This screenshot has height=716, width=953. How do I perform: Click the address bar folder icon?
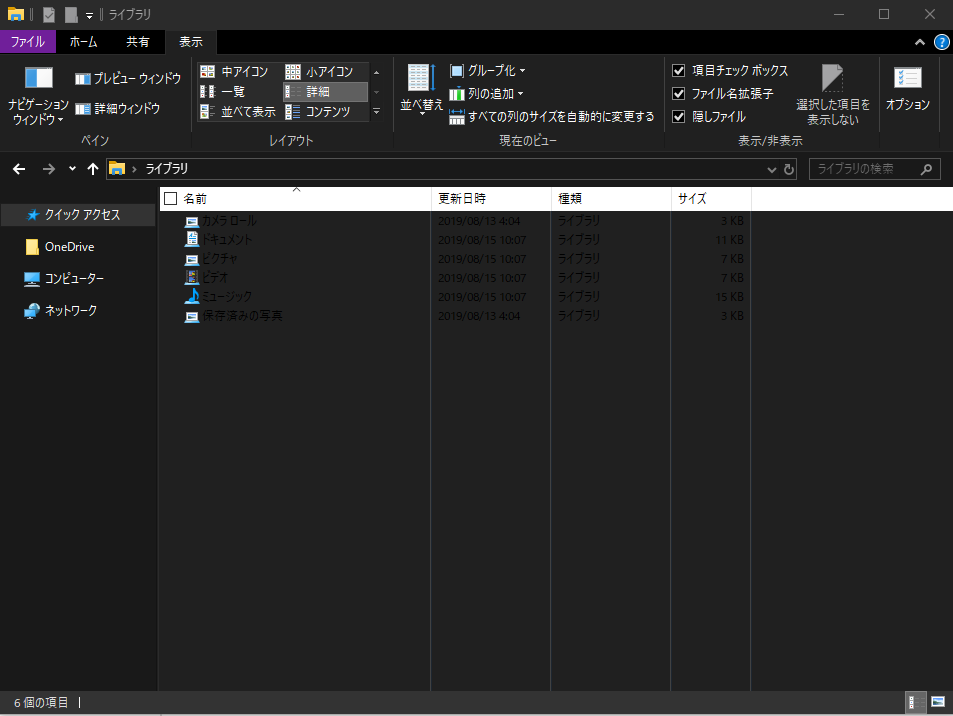[117, 169]
